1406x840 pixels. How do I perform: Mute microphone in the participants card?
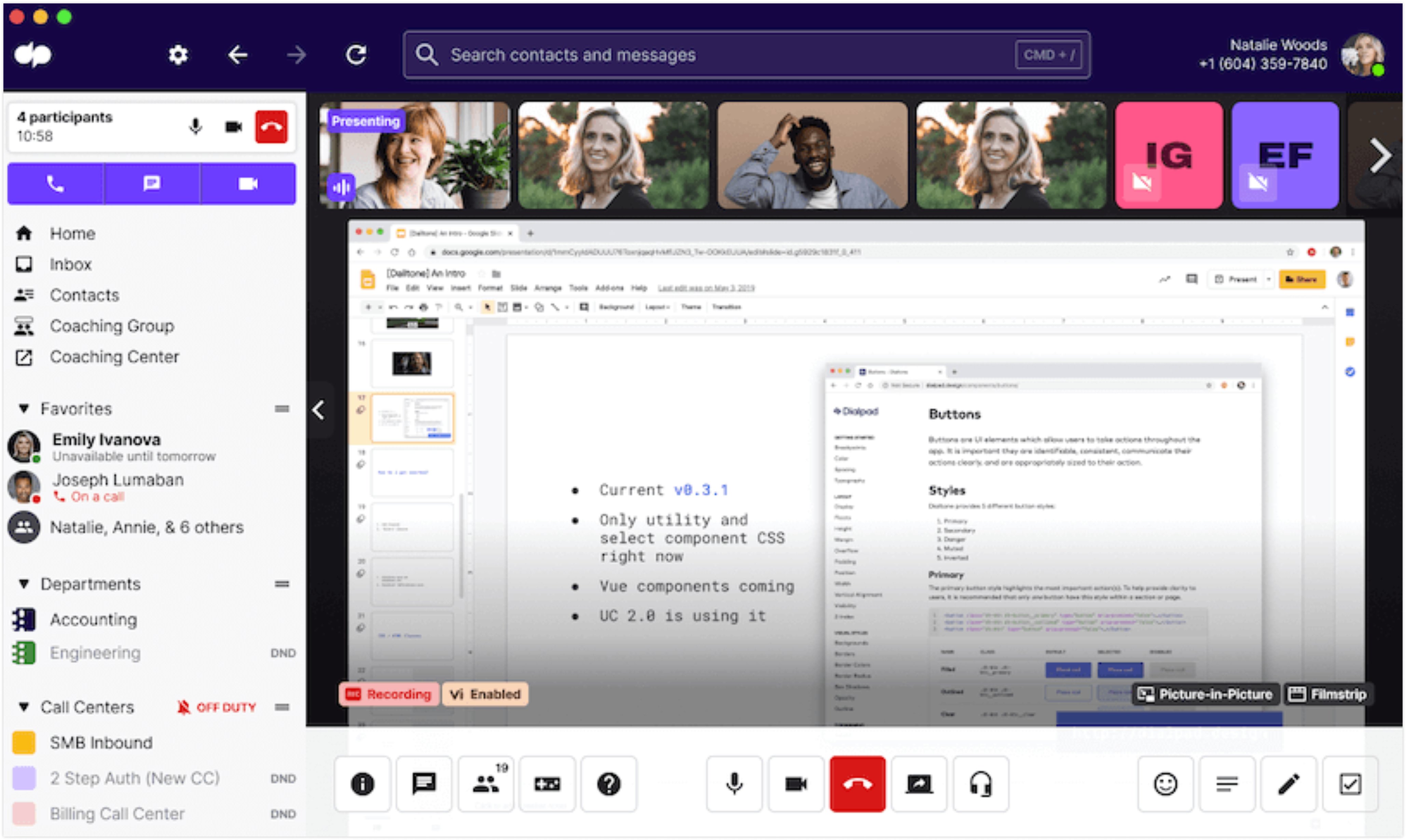coord(196,126)
